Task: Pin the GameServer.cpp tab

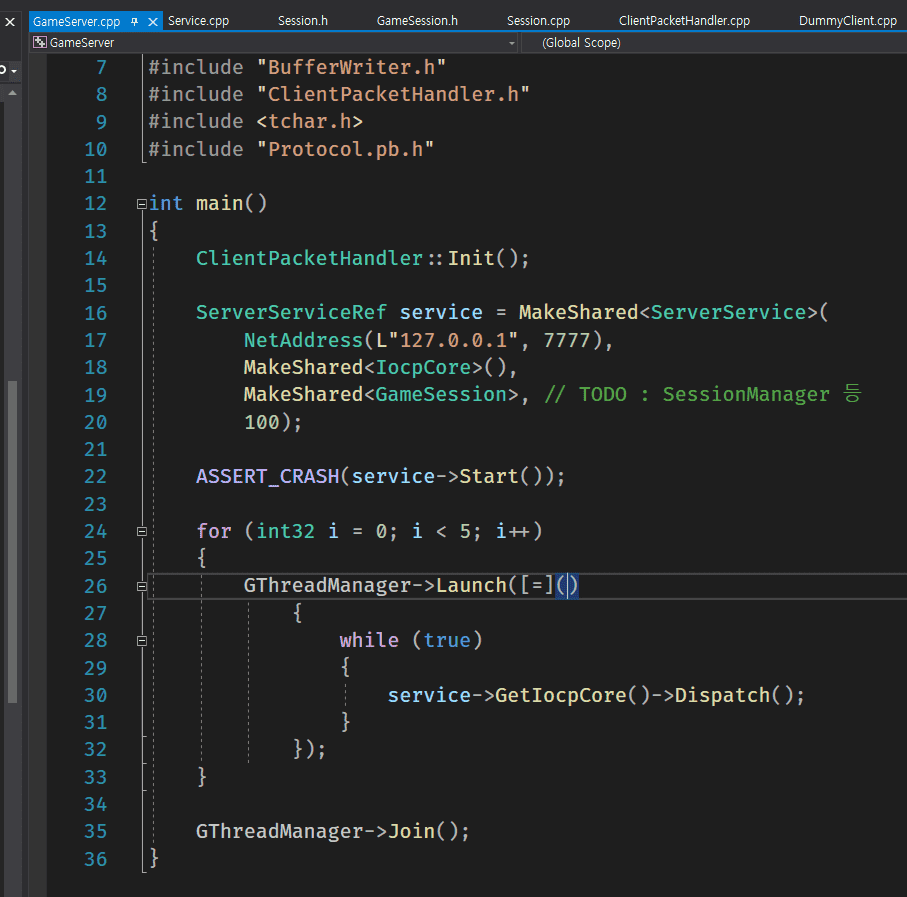Action: (135, 21)
